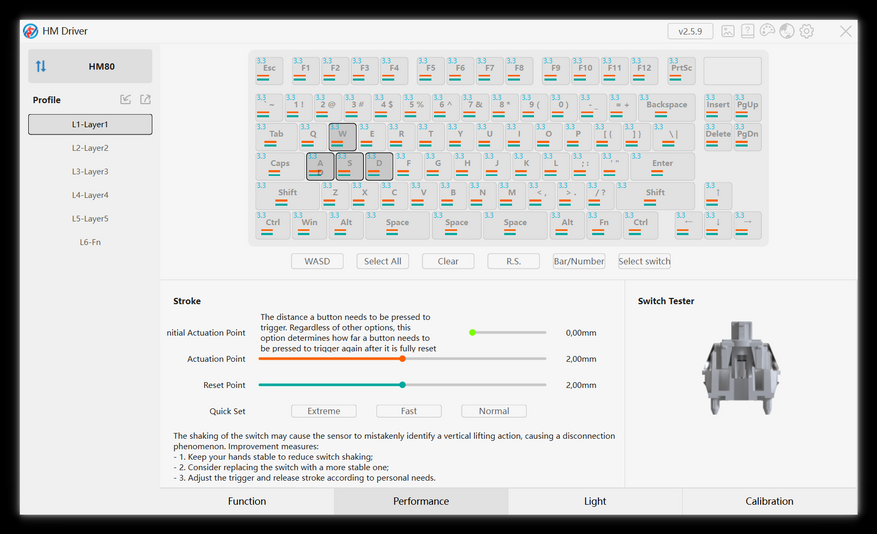Switch to the Calibration tab

[769, 502]
